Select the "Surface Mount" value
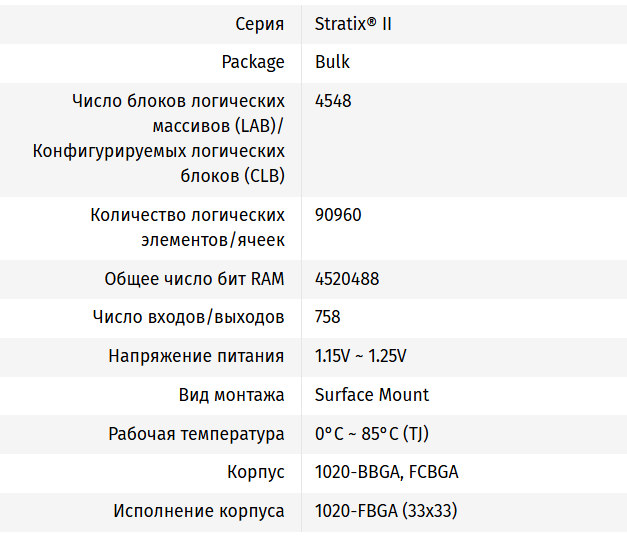This screenshot has width=627, height=539. 372,395
